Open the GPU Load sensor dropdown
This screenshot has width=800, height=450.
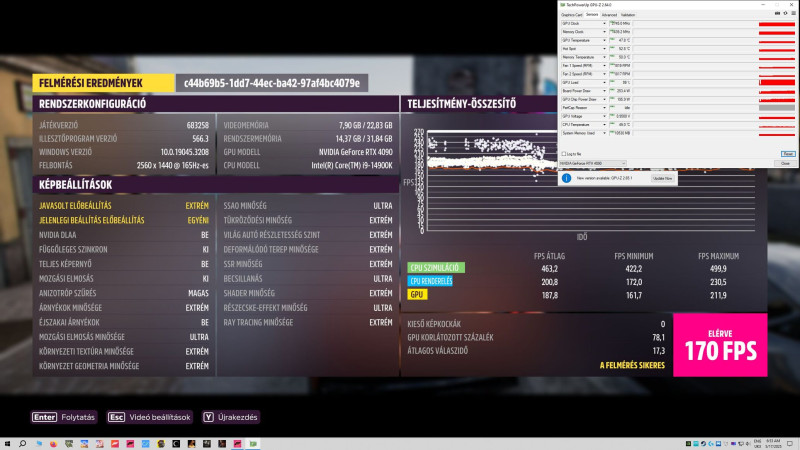coord(604,82)
